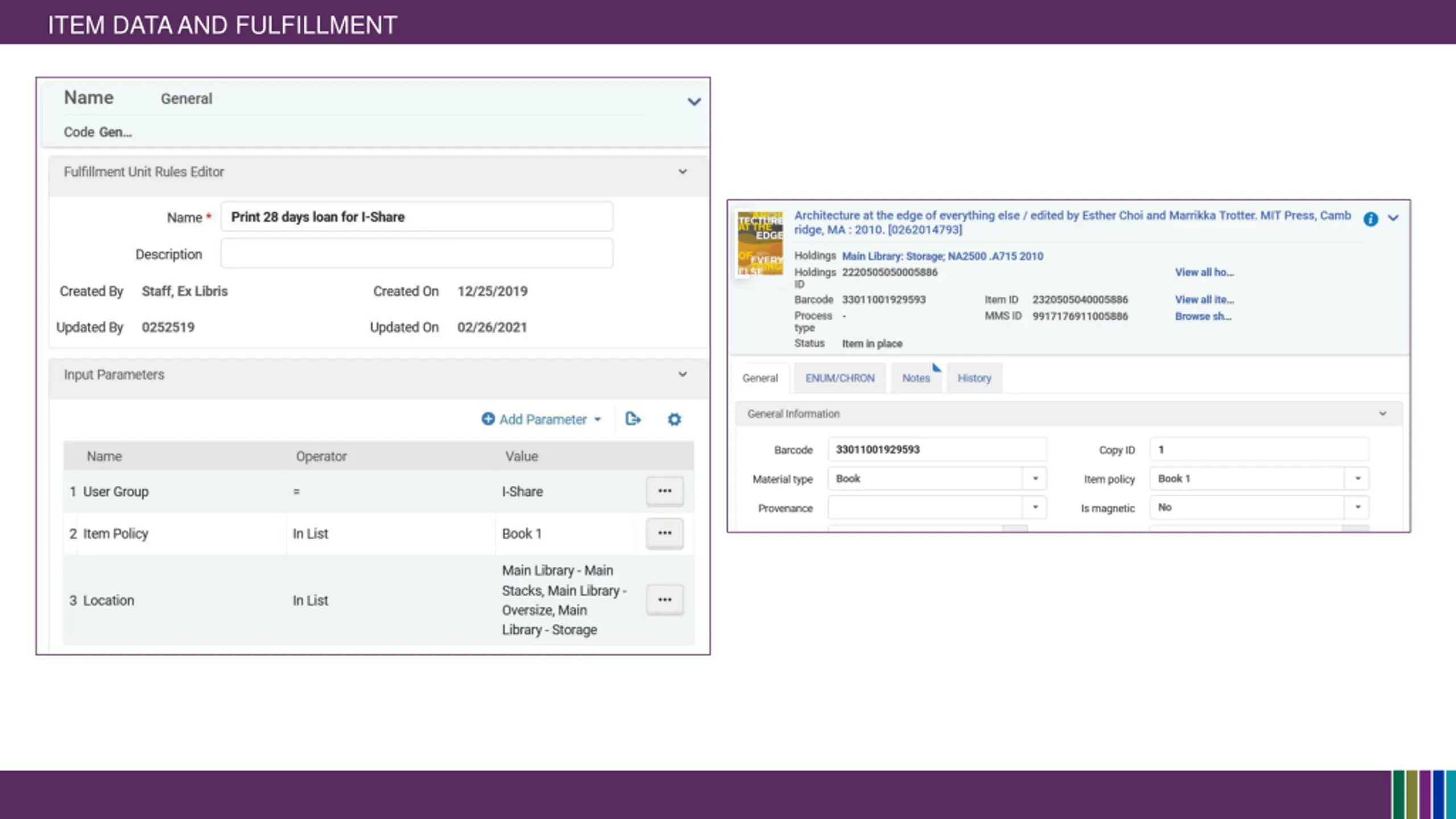Click the rule Name input field

(417, 217)
